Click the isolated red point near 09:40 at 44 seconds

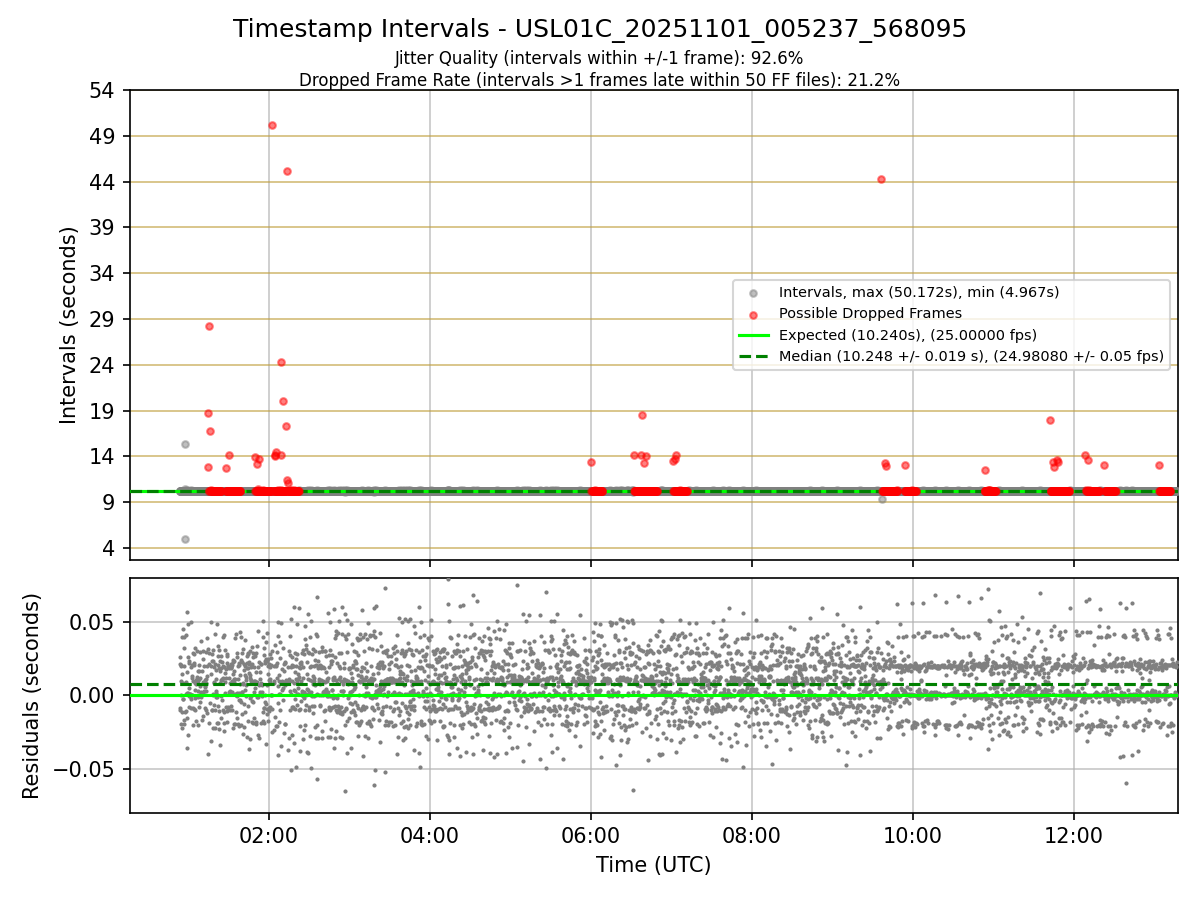click(881, 179)
